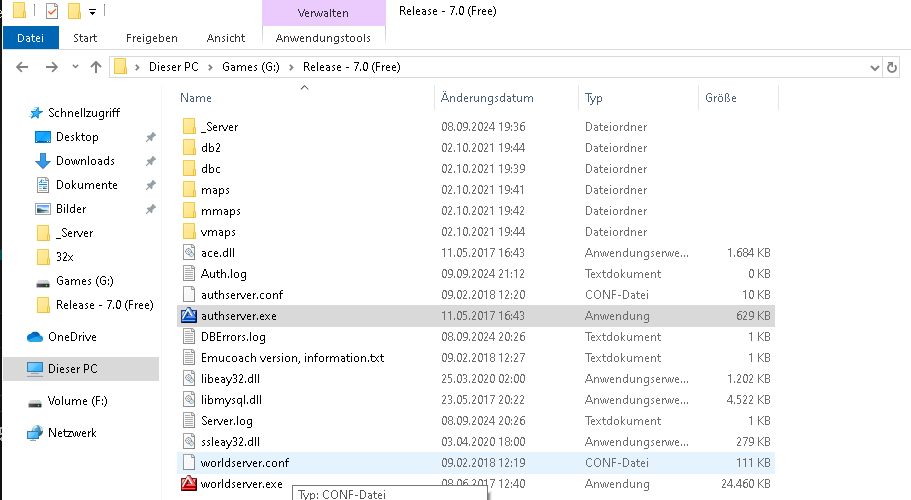Click the properties icon in title bar
911x500 pixels.
(x=52, y=10)
